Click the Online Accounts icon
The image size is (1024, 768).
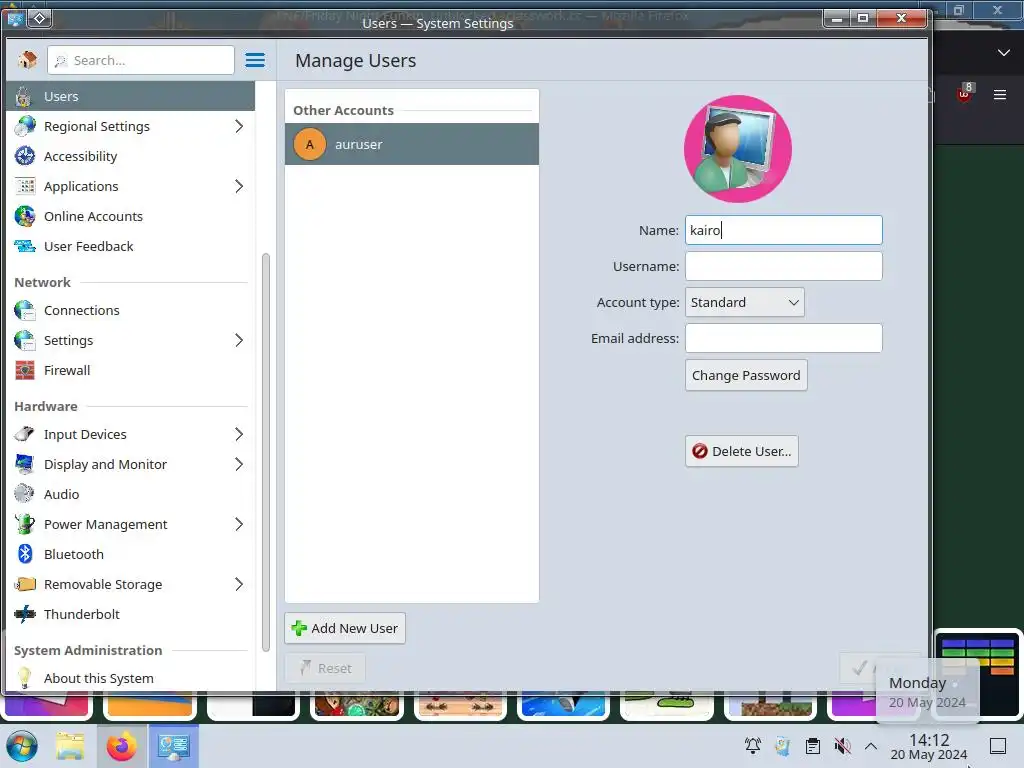click(x=24, y=216)
